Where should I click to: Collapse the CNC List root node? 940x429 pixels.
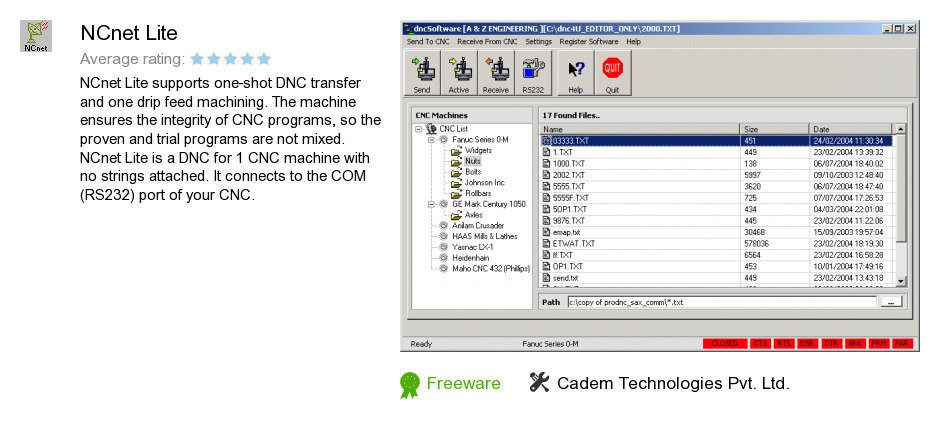click(x=418, y=129)
